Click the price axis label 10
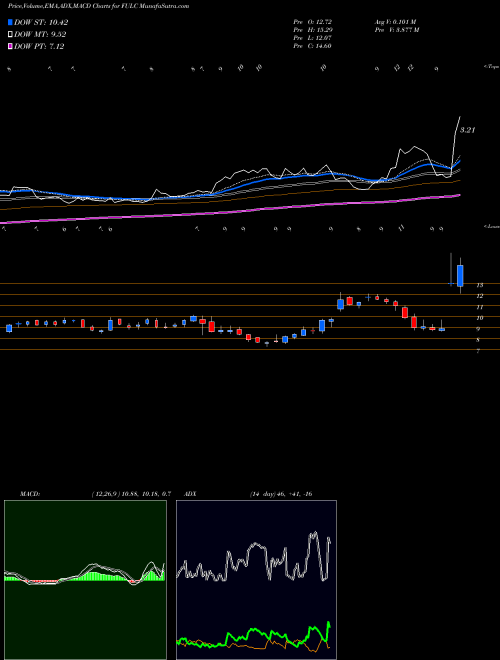 click(479, 318)
